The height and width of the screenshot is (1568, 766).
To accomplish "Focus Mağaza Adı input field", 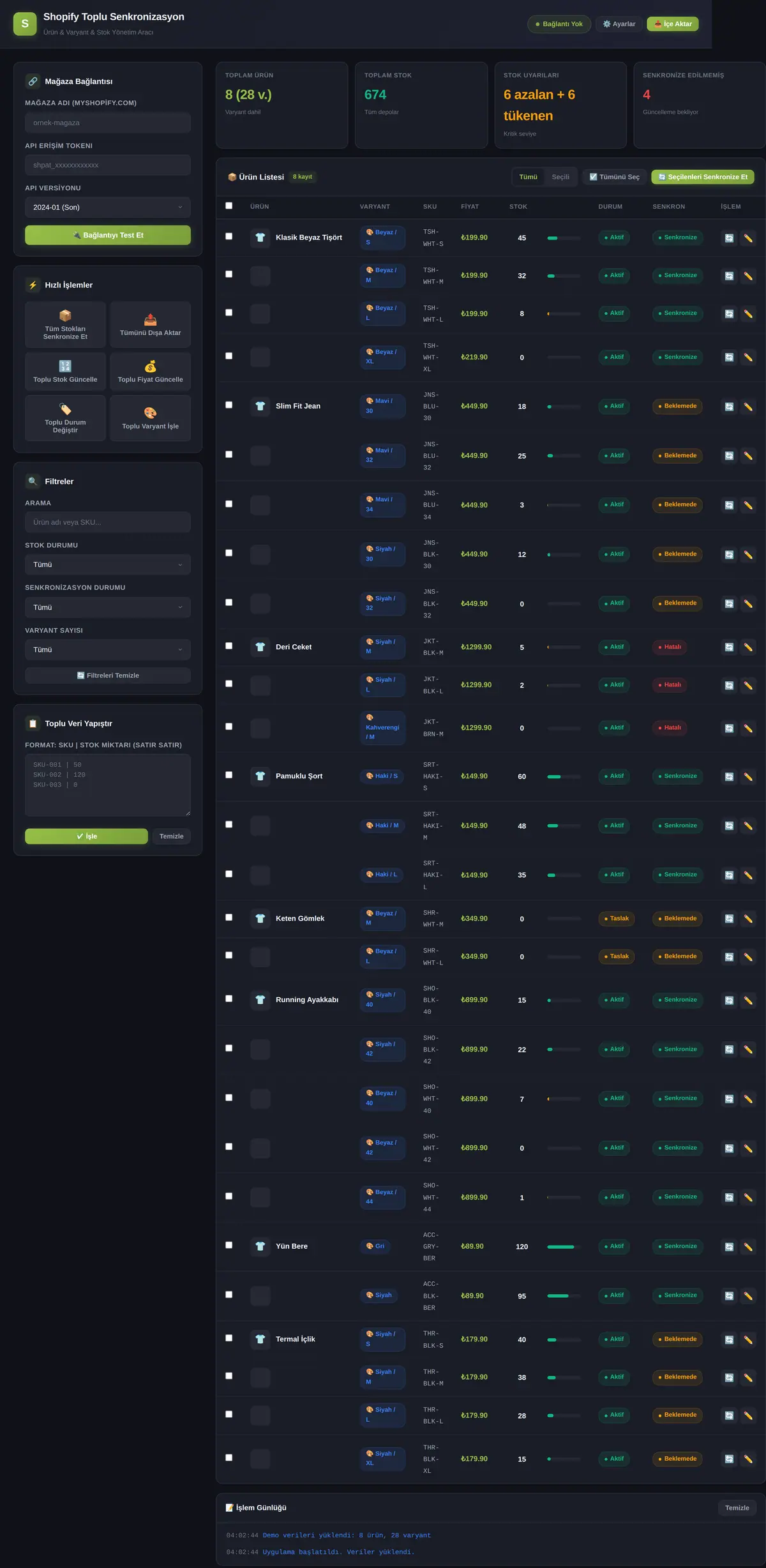I will point(108,123).
